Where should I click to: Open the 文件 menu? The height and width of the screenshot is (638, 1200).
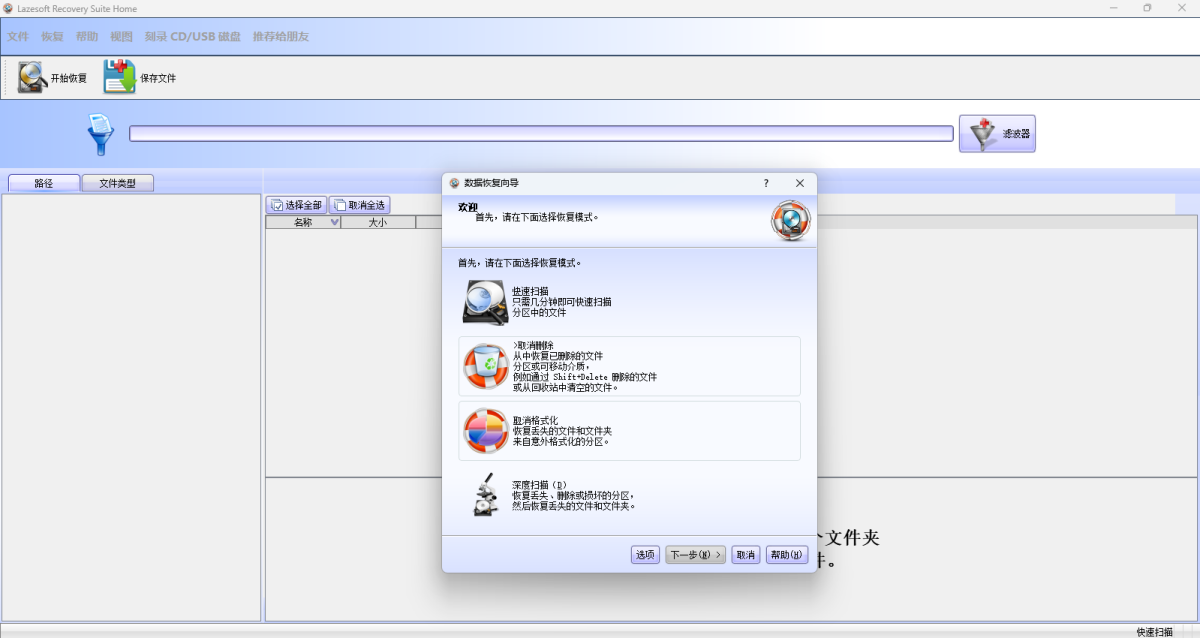point(18,37)
